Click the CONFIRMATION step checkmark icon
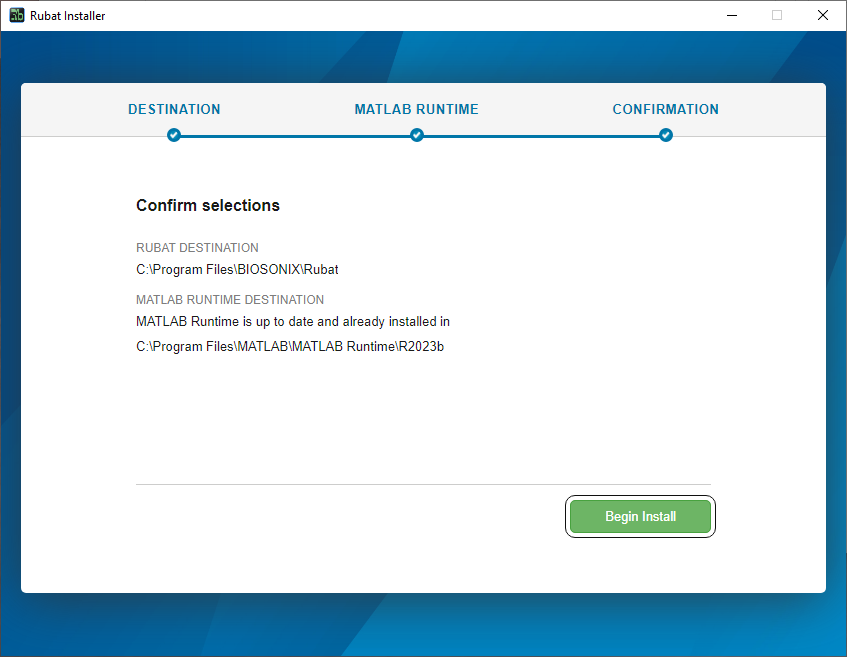Screen dimensions: 847x657 665,134
